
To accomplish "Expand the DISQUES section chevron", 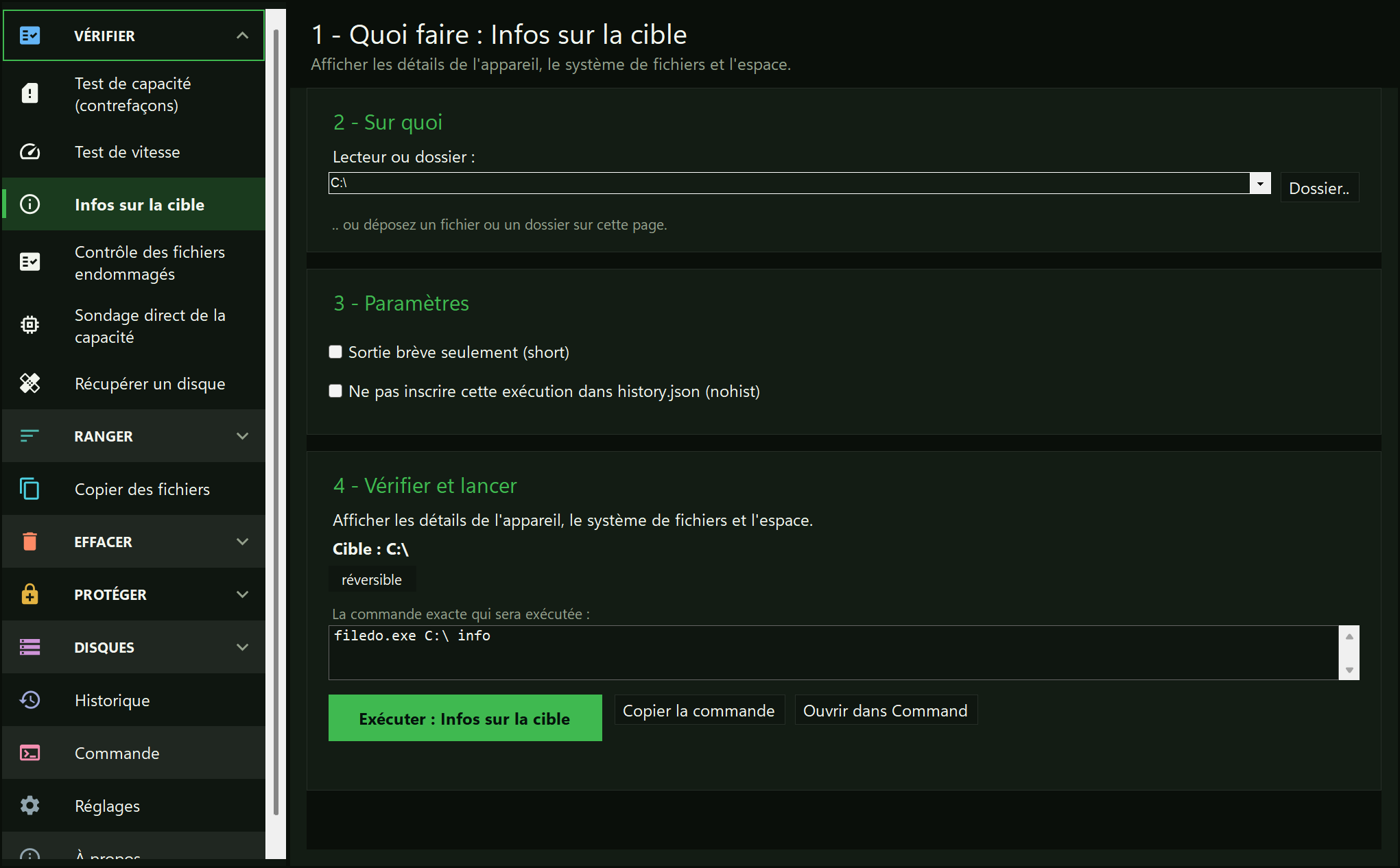I will click(242, 647).
